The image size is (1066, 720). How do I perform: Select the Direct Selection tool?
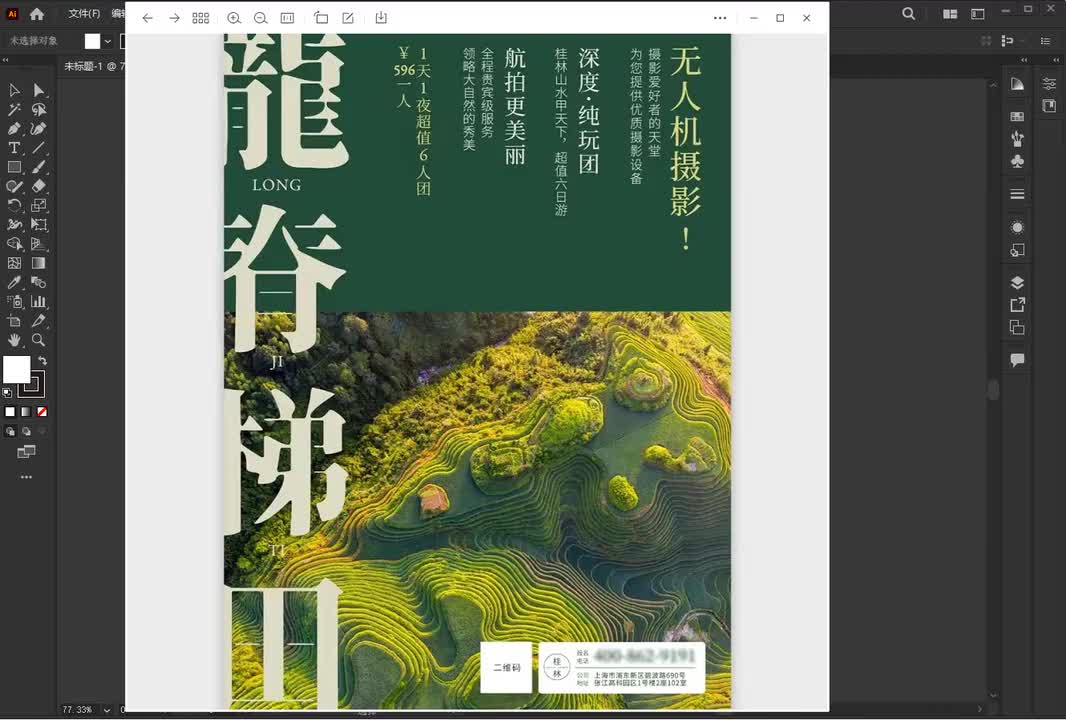tap(39, 90)
